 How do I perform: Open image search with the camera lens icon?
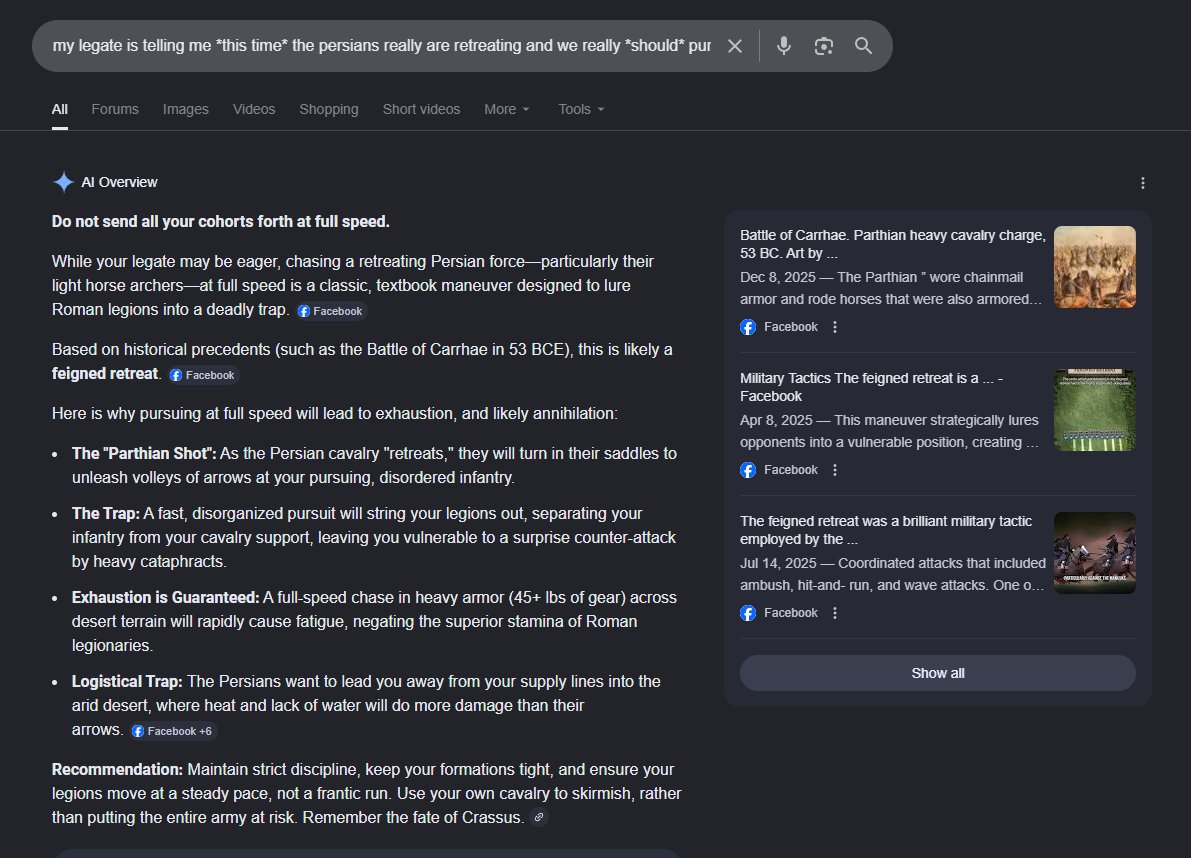point(823,46)
